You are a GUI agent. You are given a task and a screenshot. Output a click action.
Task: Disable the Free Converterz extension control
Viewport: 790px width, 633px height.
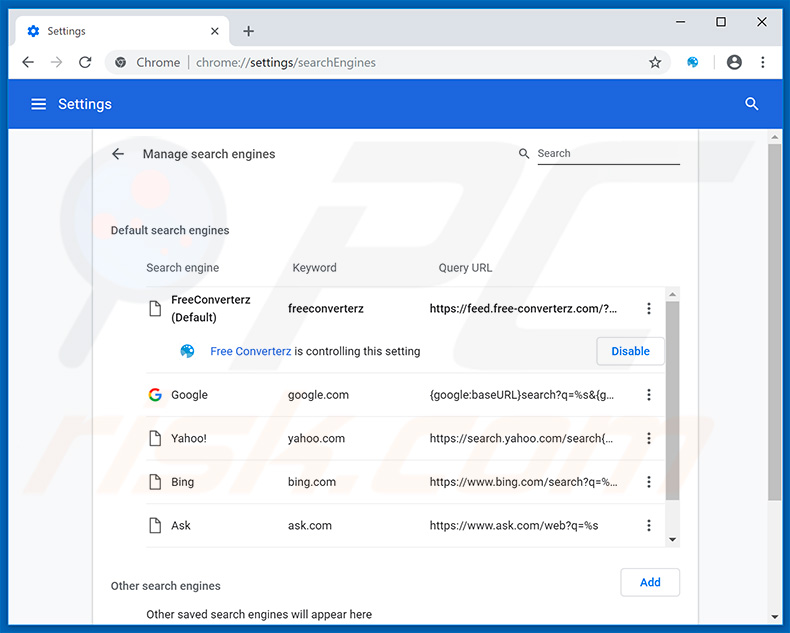coord(630,351)
